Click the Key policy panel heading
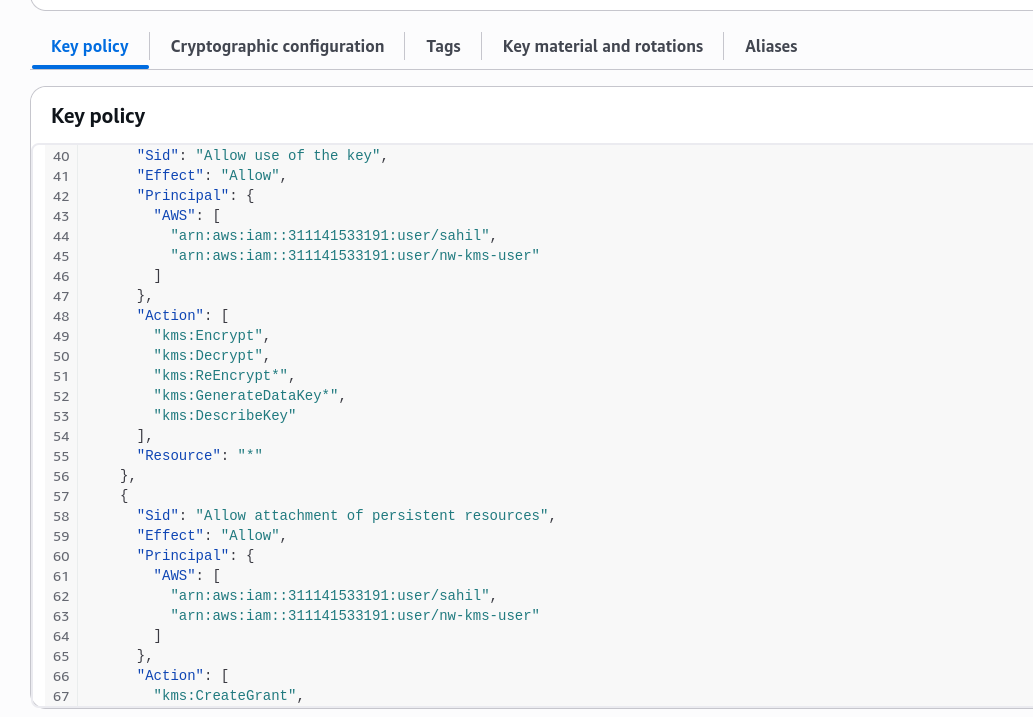 point(98,116)
